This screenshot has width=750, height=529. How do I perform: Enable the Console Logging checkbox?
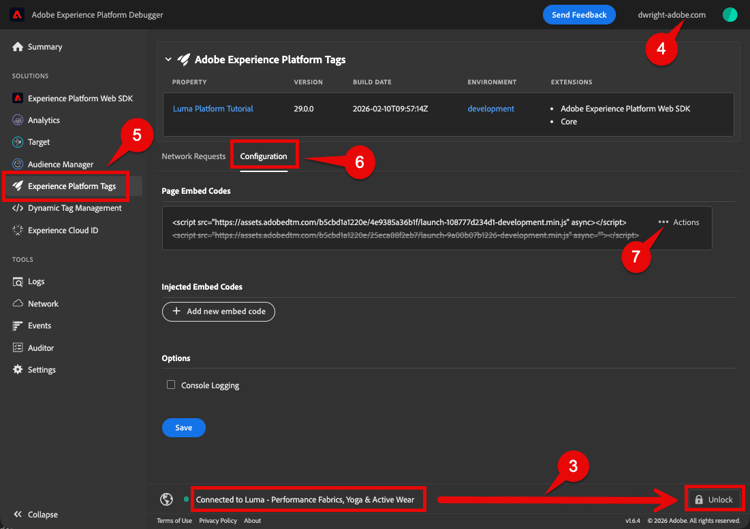click(171, 385)
